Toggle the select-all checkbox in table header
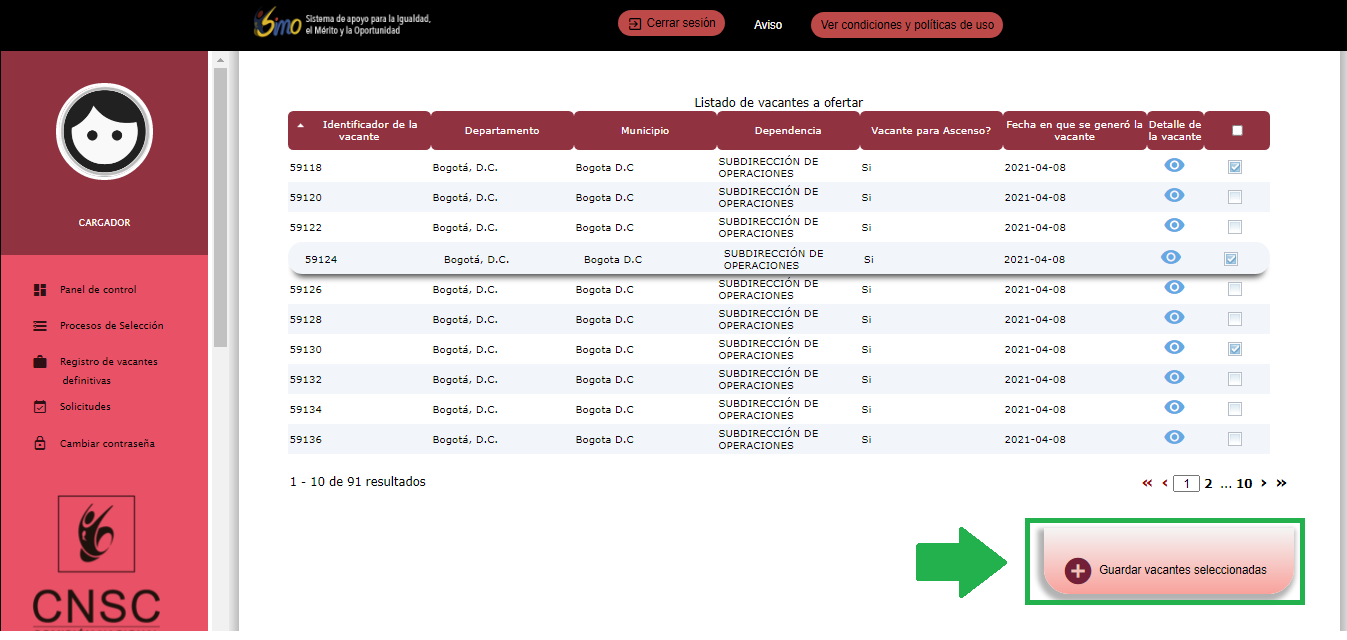Screen dimensions: 1347x640 1237,130
